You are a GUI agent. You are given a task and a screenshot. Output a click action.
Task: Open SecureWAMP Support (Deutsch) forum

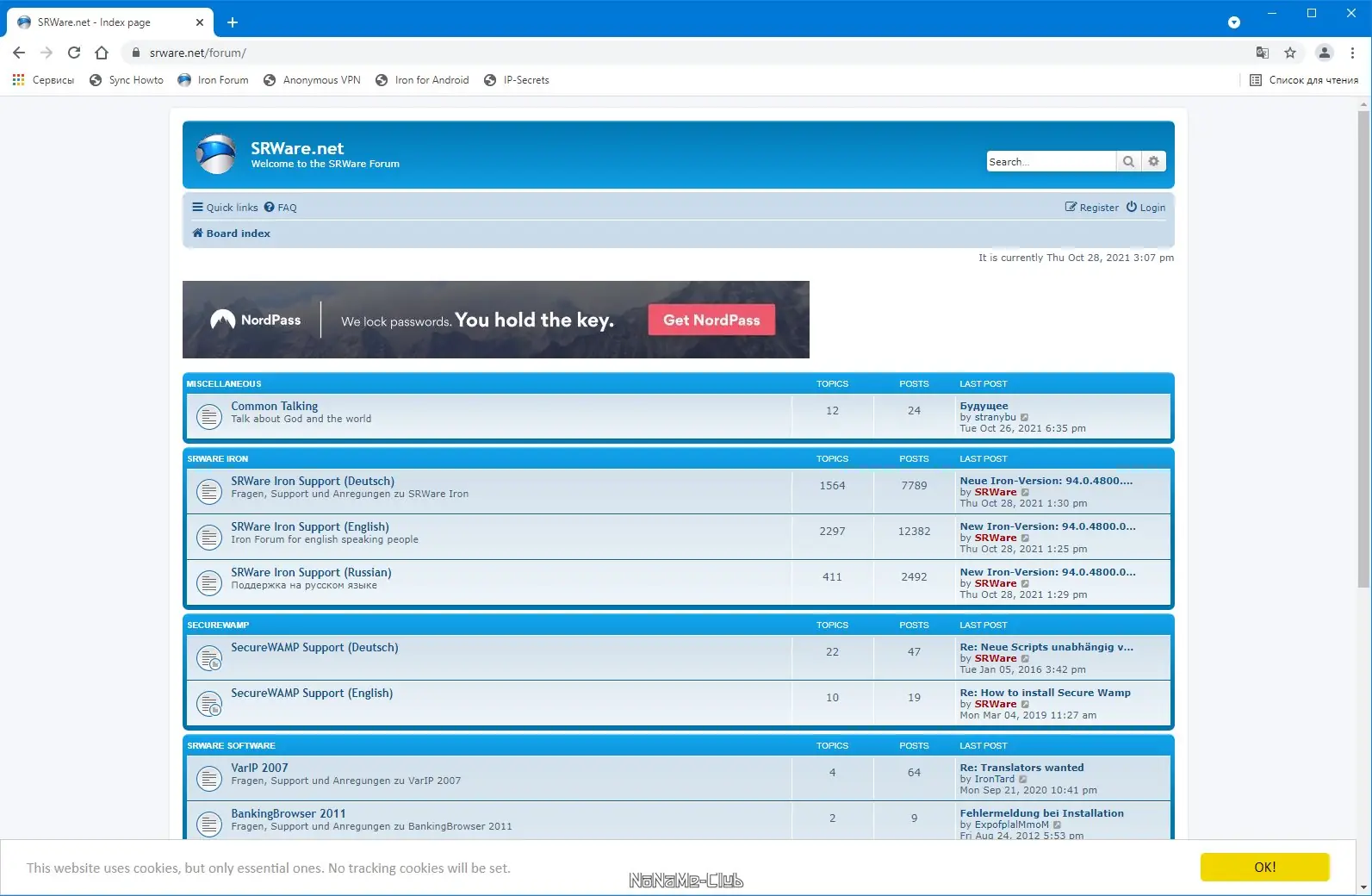point(314,647)
